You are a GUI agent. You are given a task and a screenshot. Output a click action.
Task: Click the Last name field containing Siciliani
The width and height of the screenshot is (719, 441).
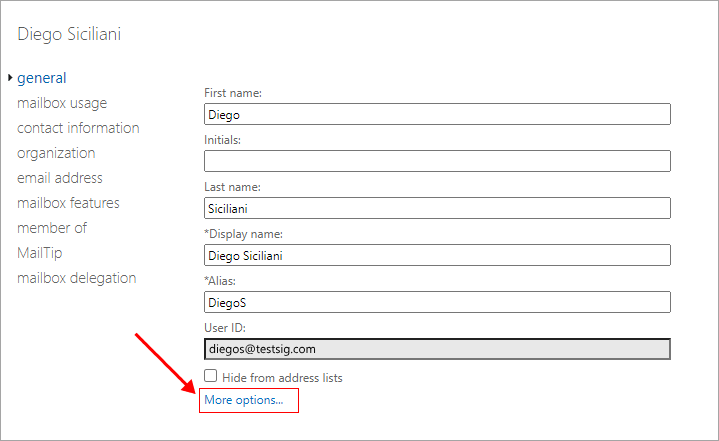tap(437, 208)
